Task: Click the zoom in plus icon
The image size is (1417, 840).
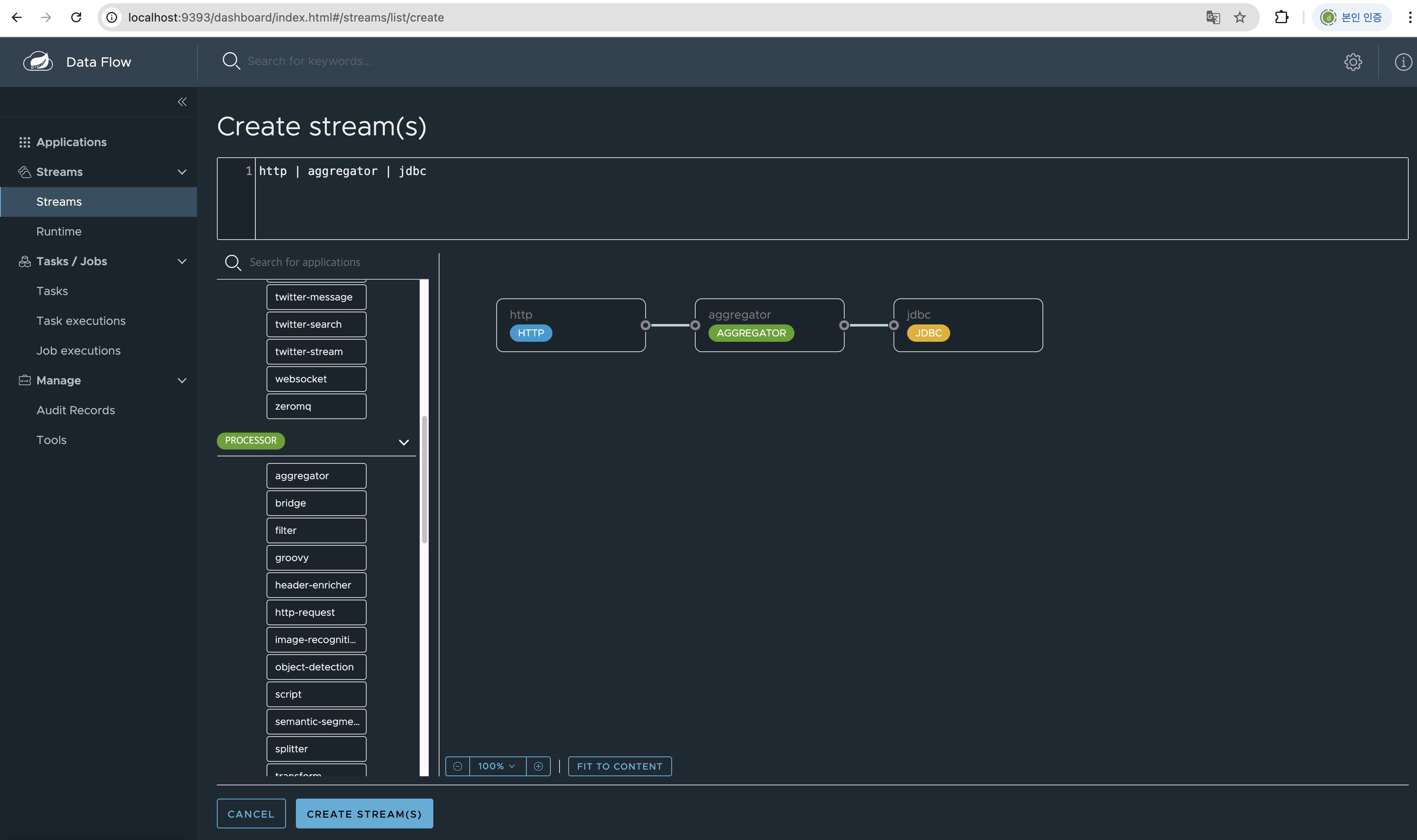Action: (x=538, y=766)
